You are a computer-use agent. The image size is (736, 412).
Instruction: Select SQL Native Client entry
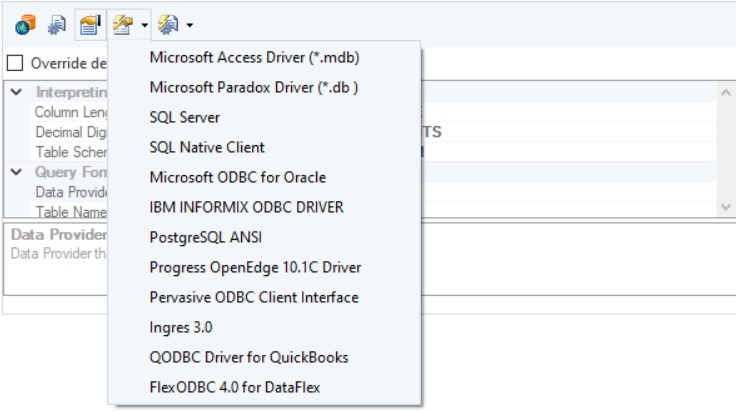tap(207, 148)
